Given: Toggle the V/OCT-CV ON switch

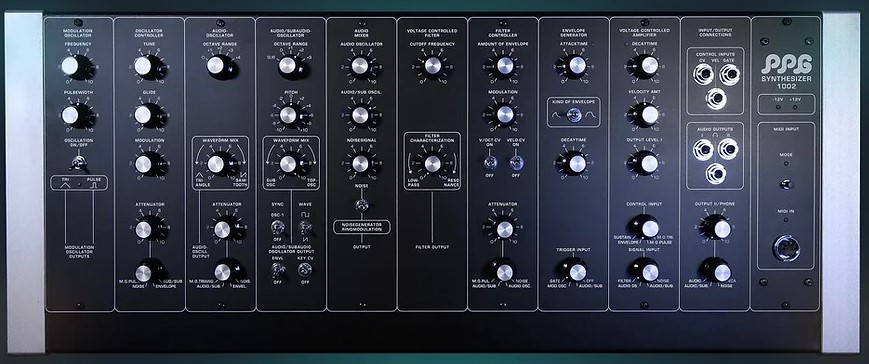Looking at the screenshot, I should click(x=491, y=162).
